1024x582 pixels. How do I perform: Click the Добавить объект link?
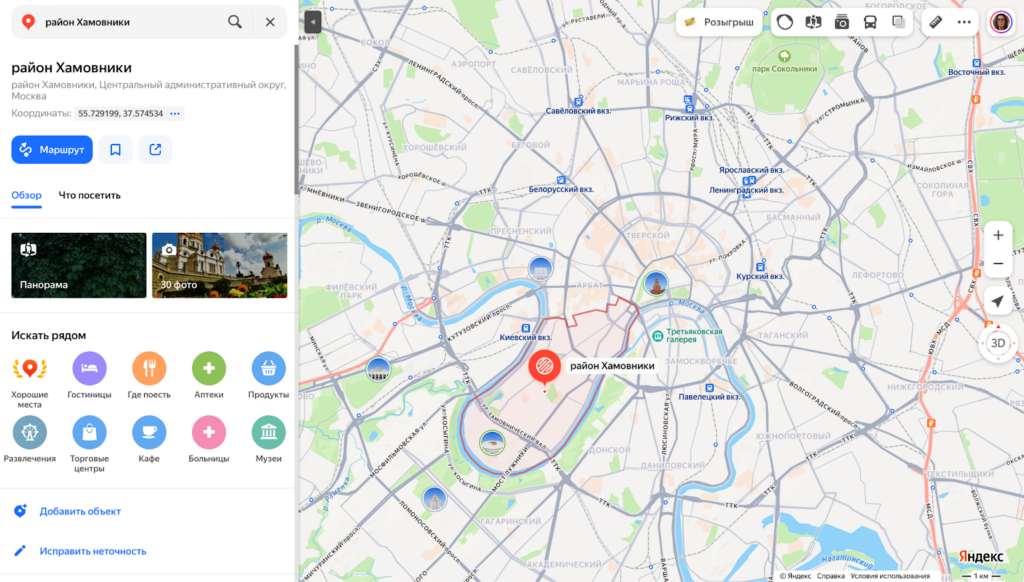click(x=80, y=511)
